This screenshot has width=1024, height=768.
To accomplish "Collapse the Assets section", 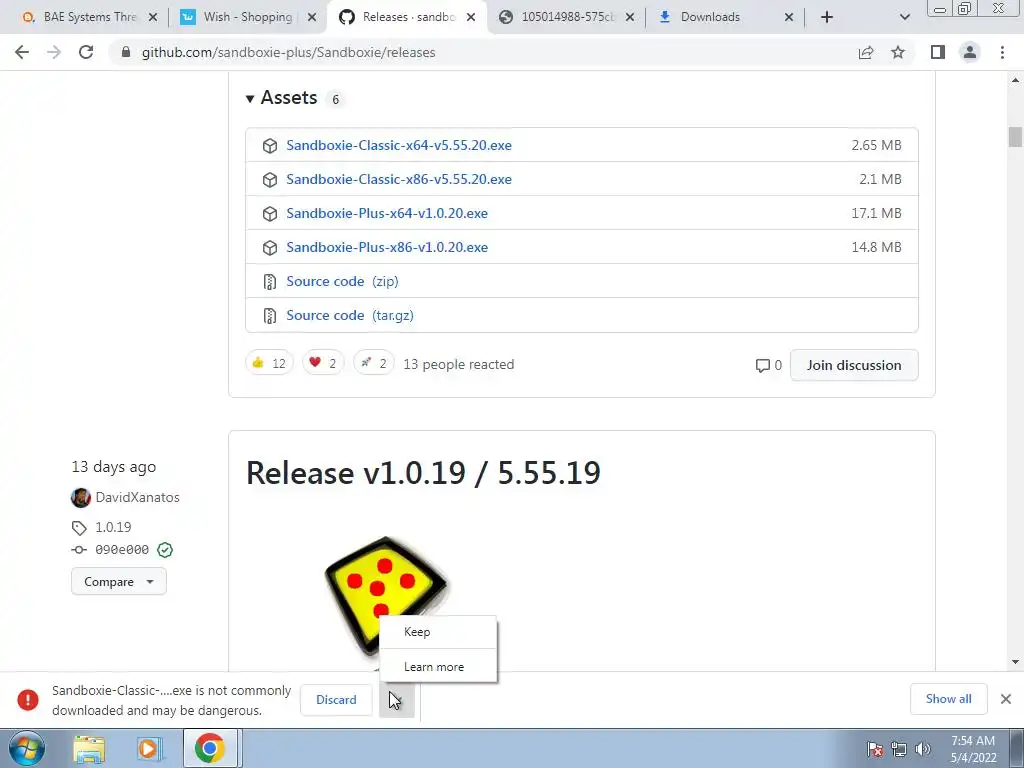I will click(281, 98).
